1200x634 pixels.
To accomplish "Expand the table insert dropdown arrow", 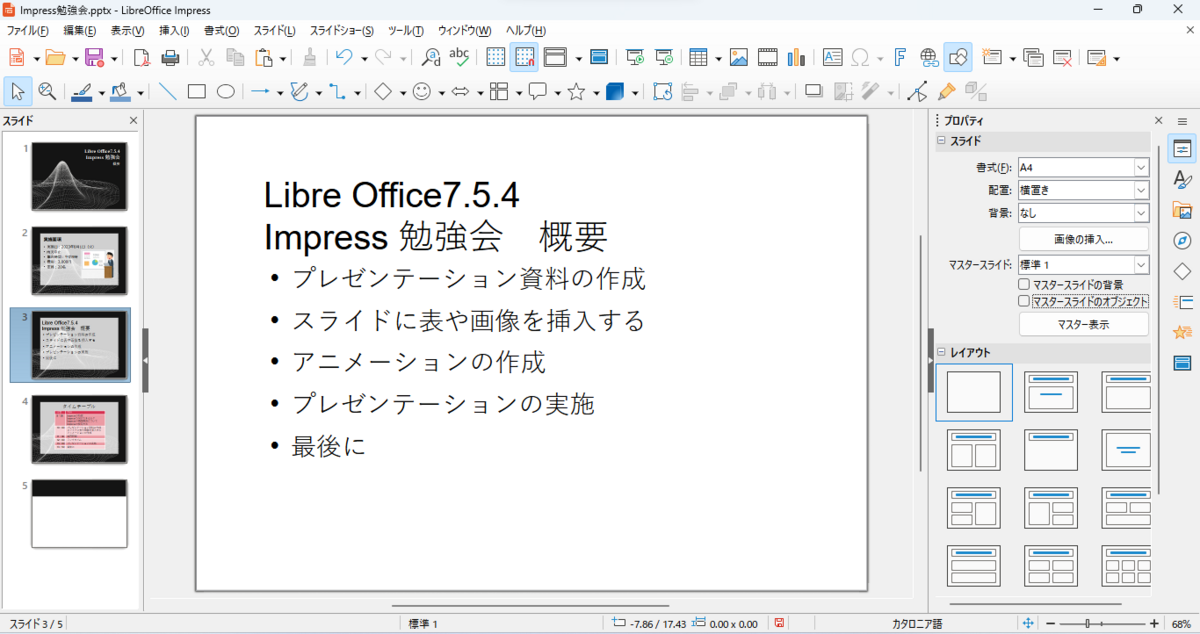I will pyautogui.click(x=716, y=58).
